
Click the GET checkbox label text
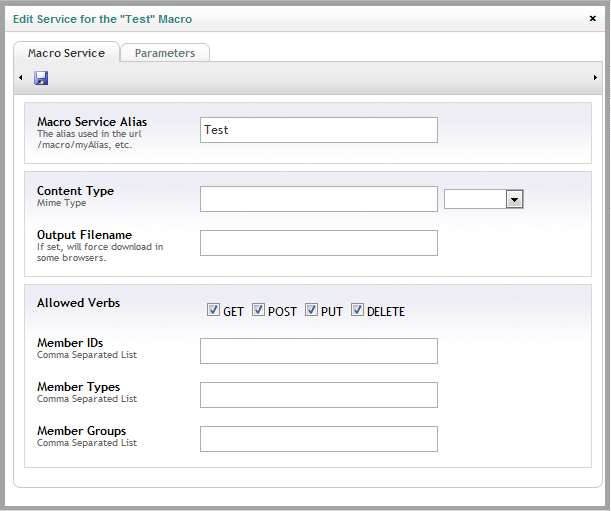(233, 312)
